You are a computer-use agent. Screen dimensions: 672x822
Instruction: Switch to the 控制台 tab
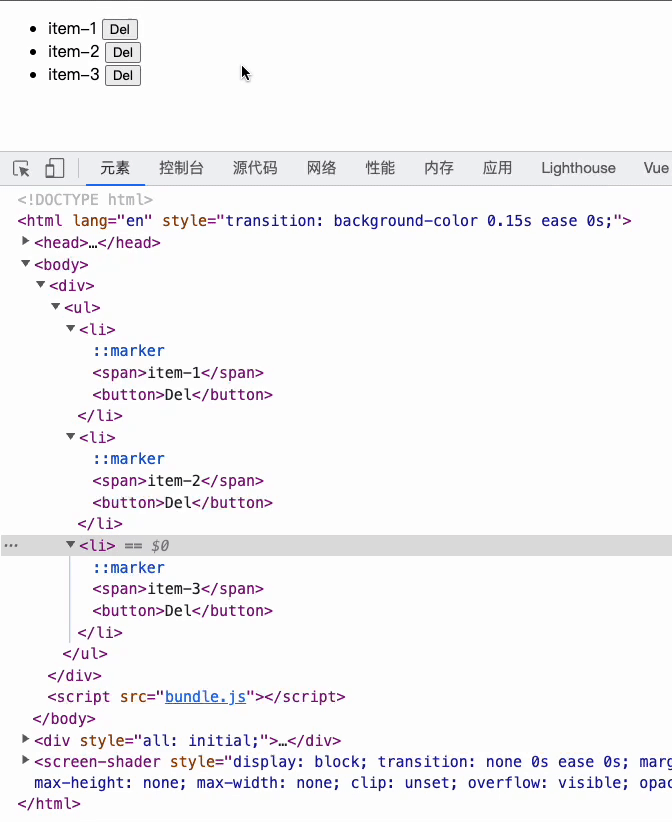[181, 168]
